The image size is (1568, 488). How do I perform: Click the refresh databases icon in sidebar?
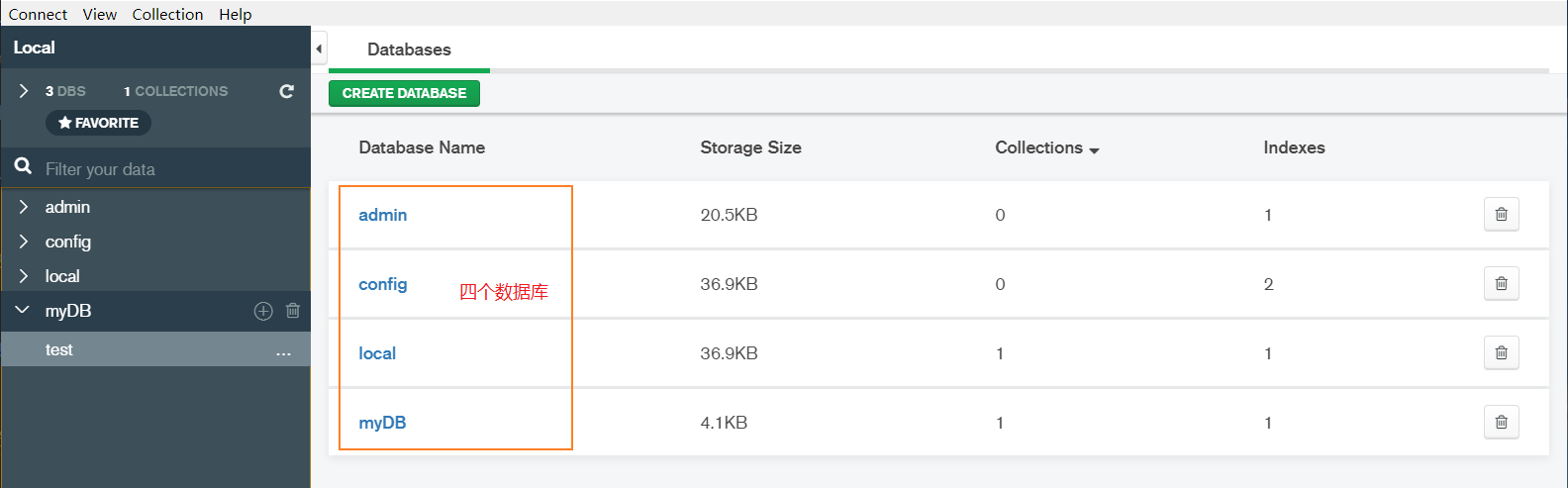287,91
